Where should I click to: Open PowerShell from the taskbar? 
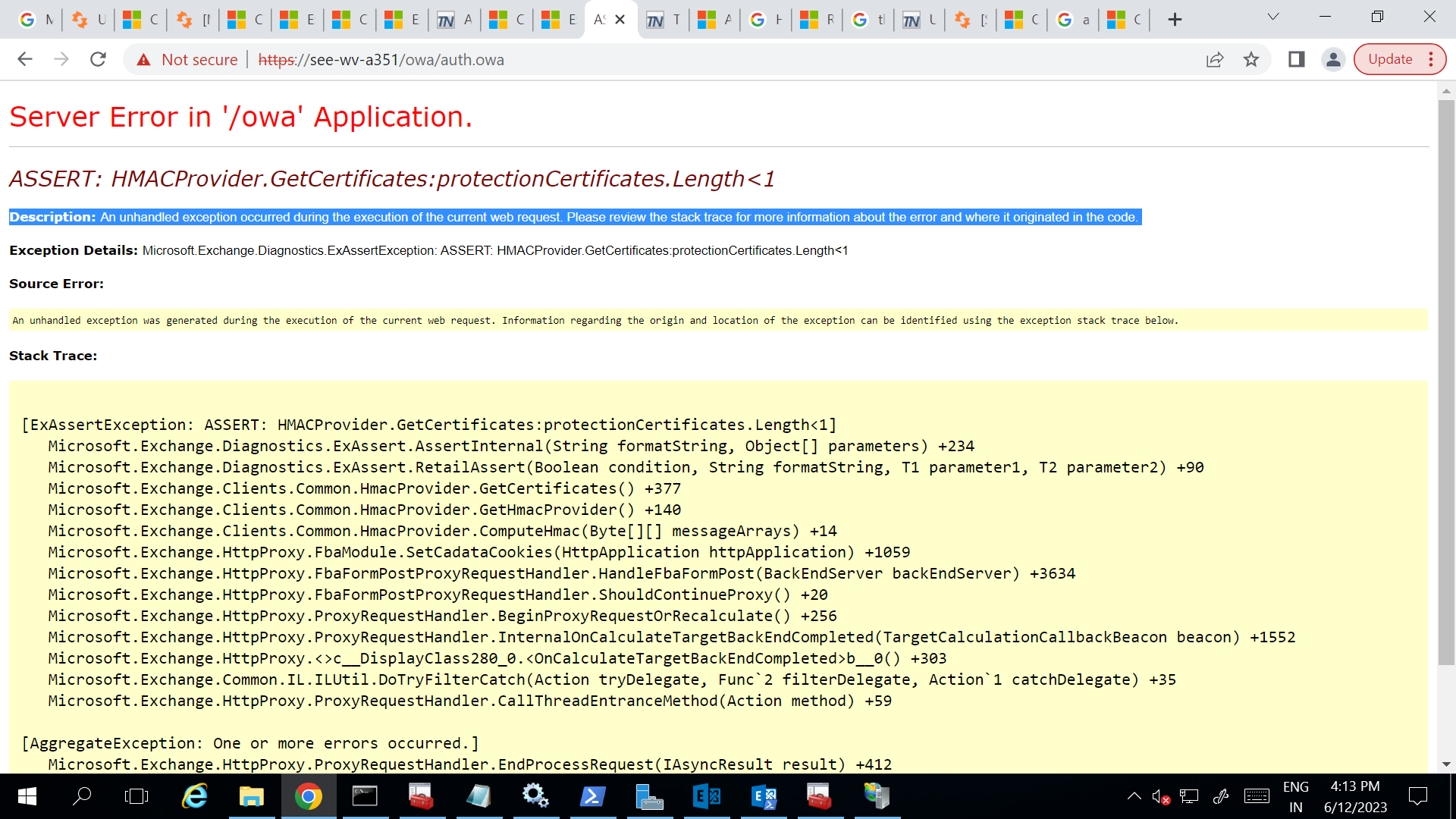(x=592, y=796)
